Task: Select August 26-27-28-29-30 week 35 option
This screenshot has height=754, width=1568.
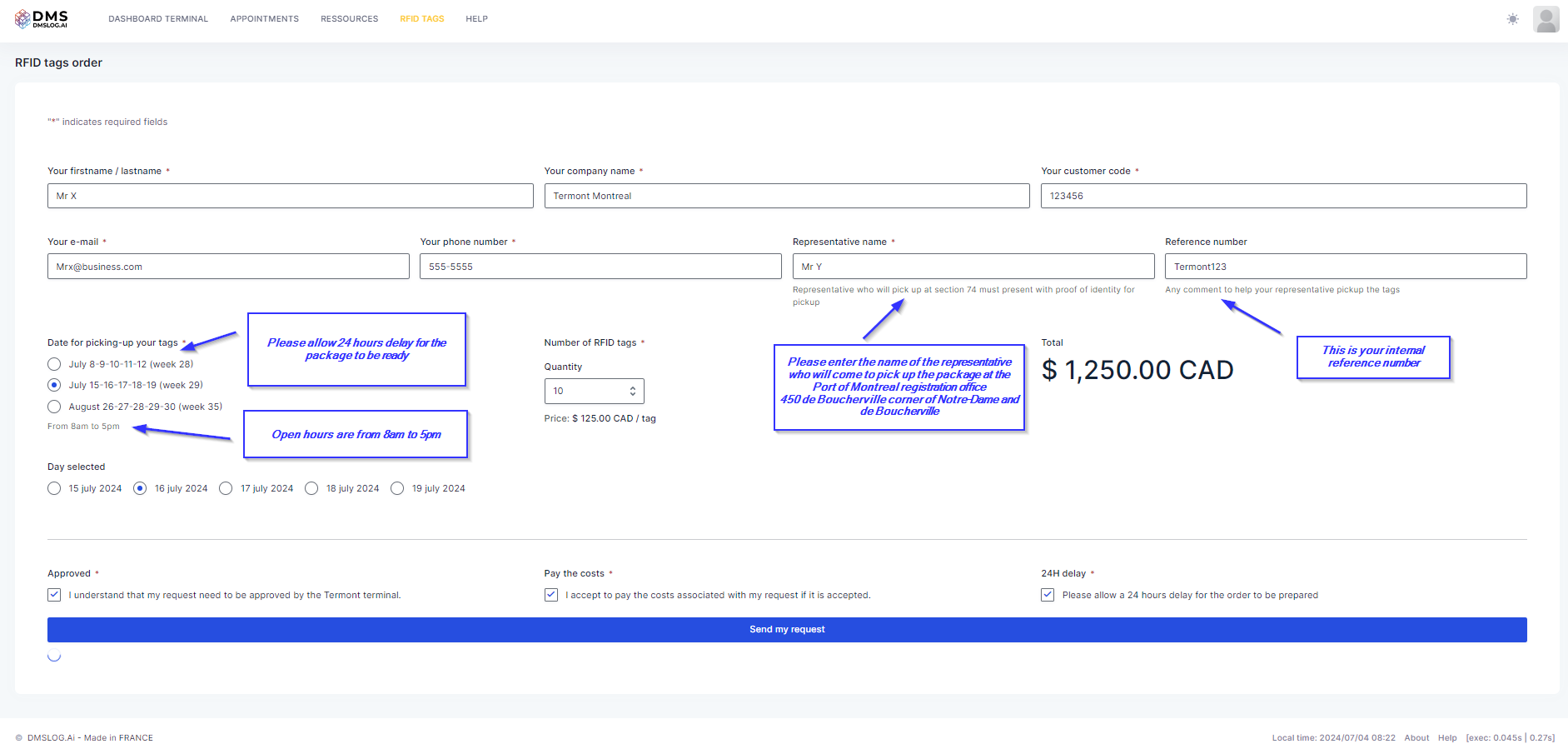Action: (54, 407)
